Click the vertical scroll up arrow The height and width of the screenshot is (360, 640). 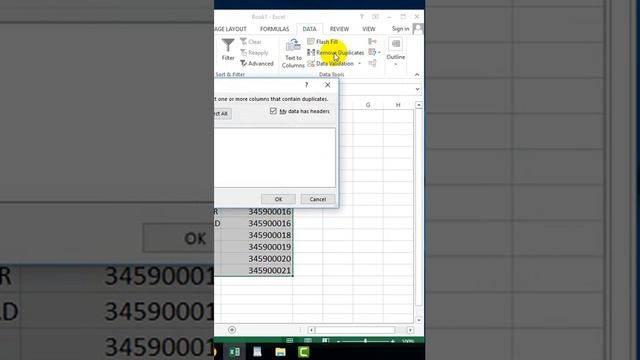tap(418, 105)
